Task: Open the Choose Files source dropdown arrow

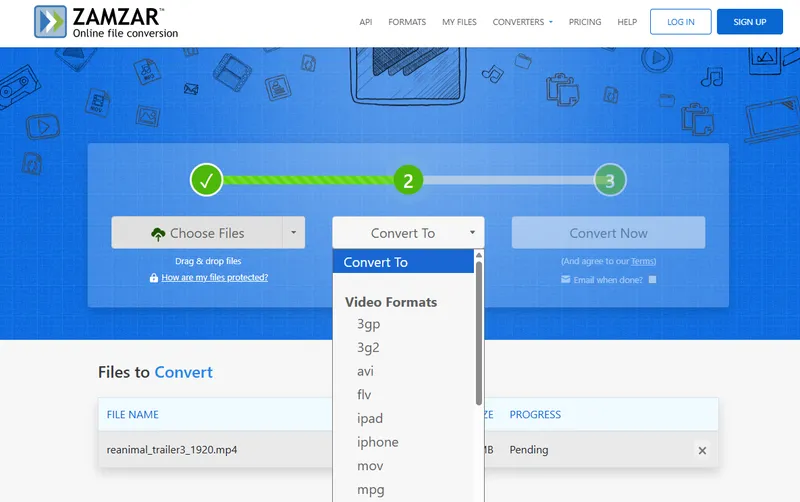Action: (293, 233)
